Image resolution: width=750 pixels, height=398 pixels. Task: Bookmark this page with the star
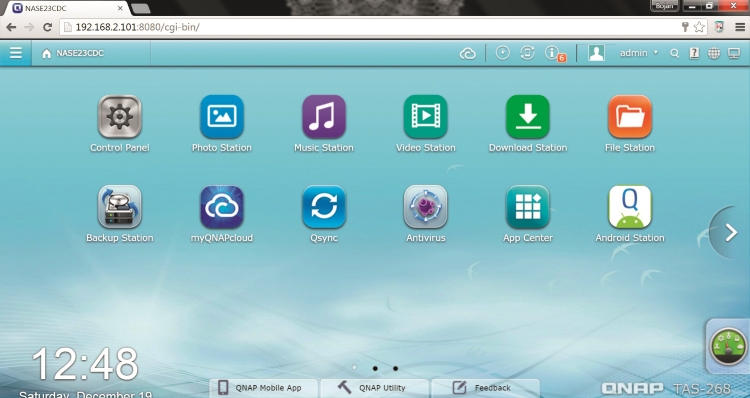click(699, 27)
